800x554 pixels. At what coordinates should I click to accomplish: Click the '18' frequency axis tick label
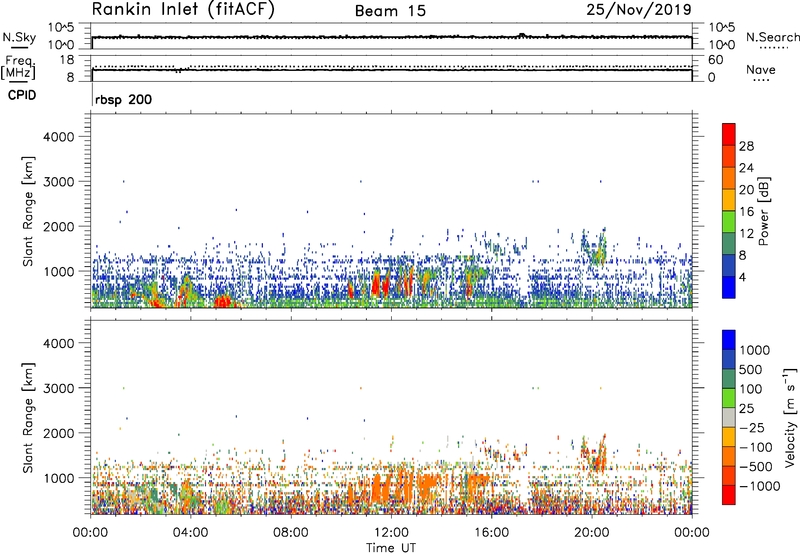(x=68, y=60)
